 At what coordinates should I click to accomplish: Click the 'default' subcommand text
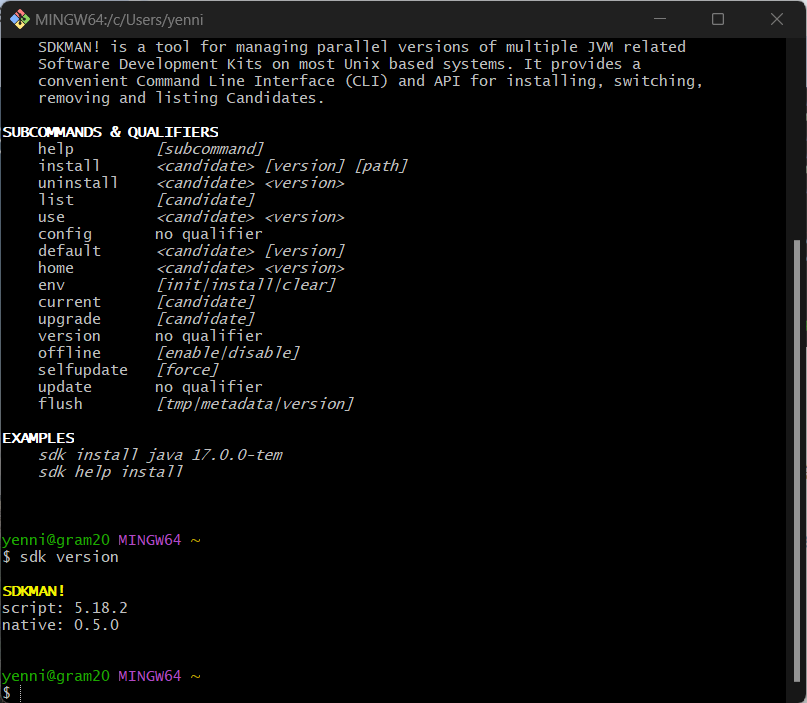(x=69, y=251)
